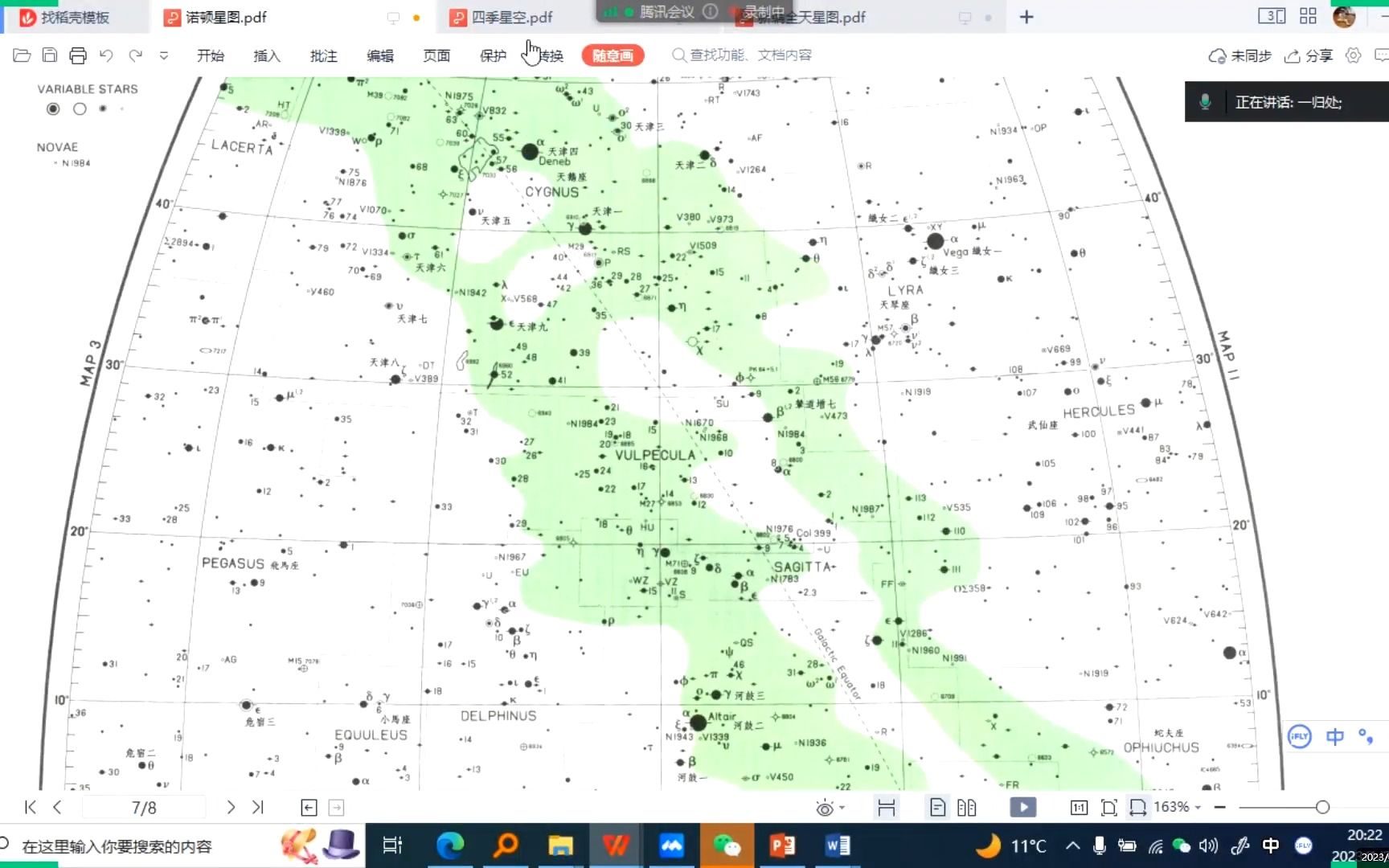Click iFLY input floating icon

[1300, 736]
